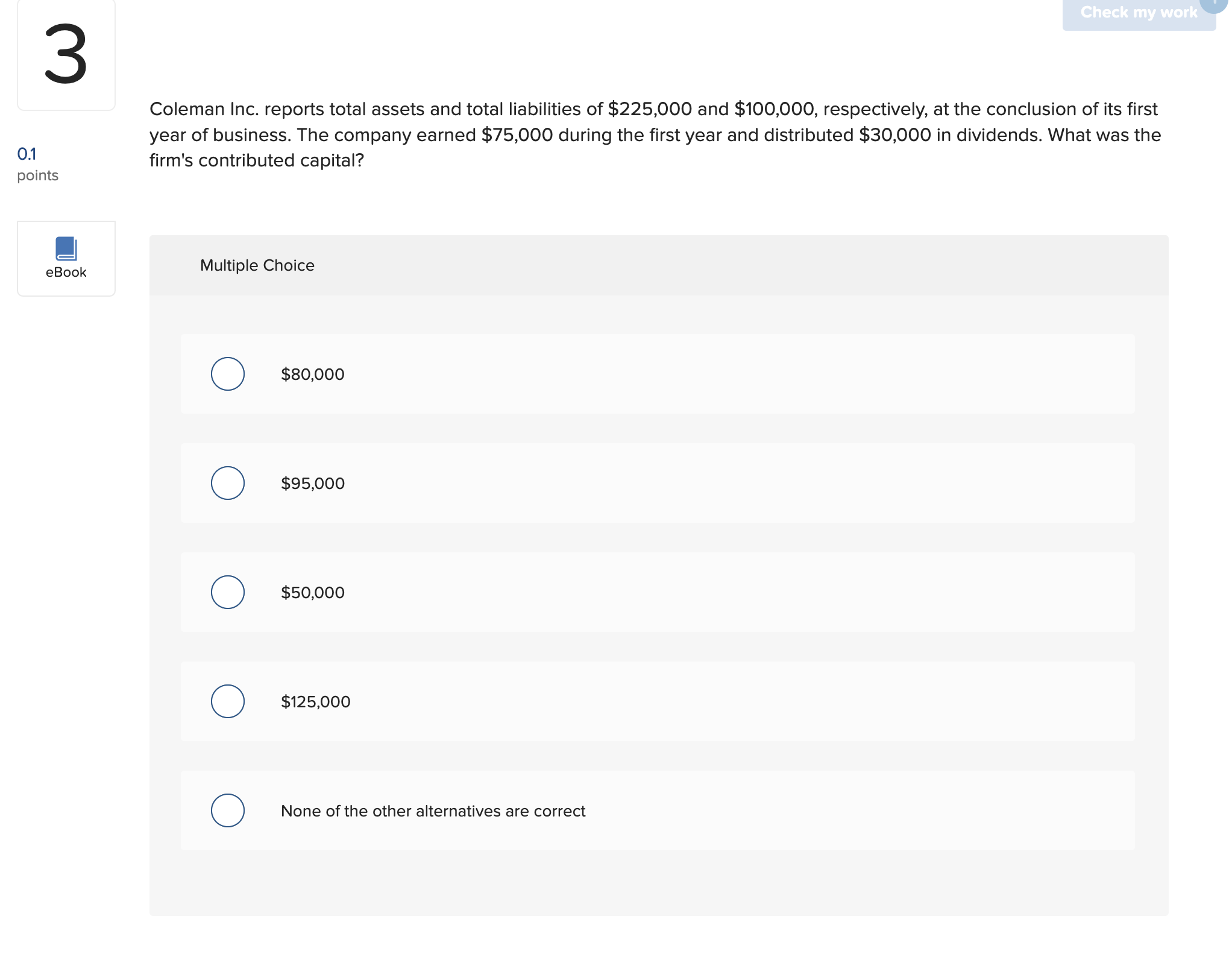The image size is (1232, 960).
Task: Click the None of the other alternatives label
Action: [433, 810]
